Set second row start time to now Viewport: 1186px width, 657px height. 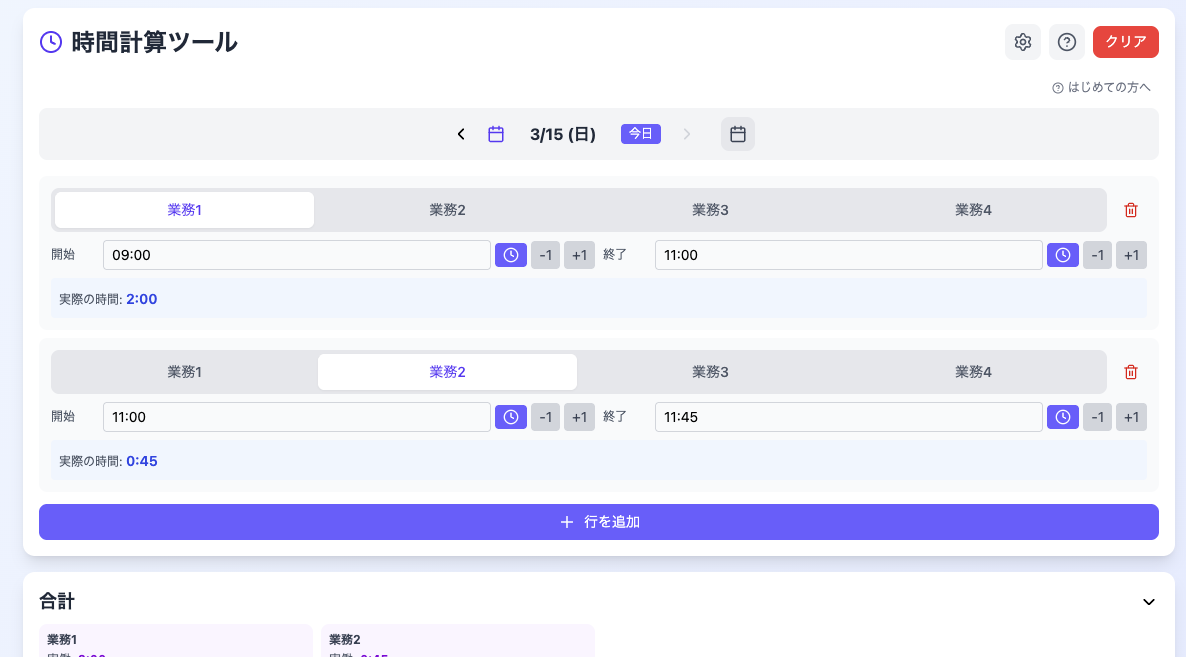coord(510,417)
